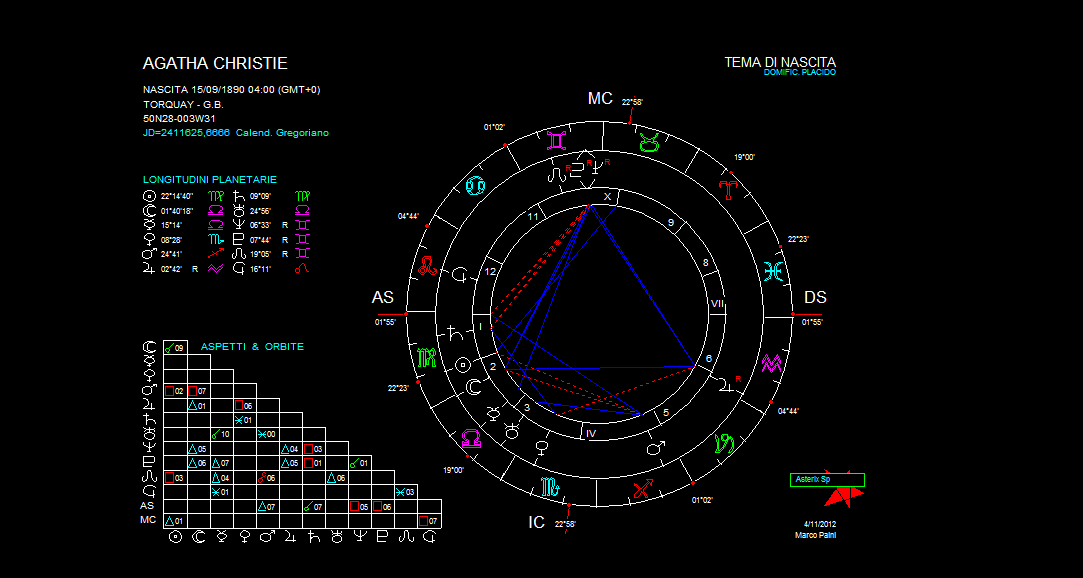Click the 01°55' degree label under DS
This screenshot has height=578, width=1083.
click(812, 322)
